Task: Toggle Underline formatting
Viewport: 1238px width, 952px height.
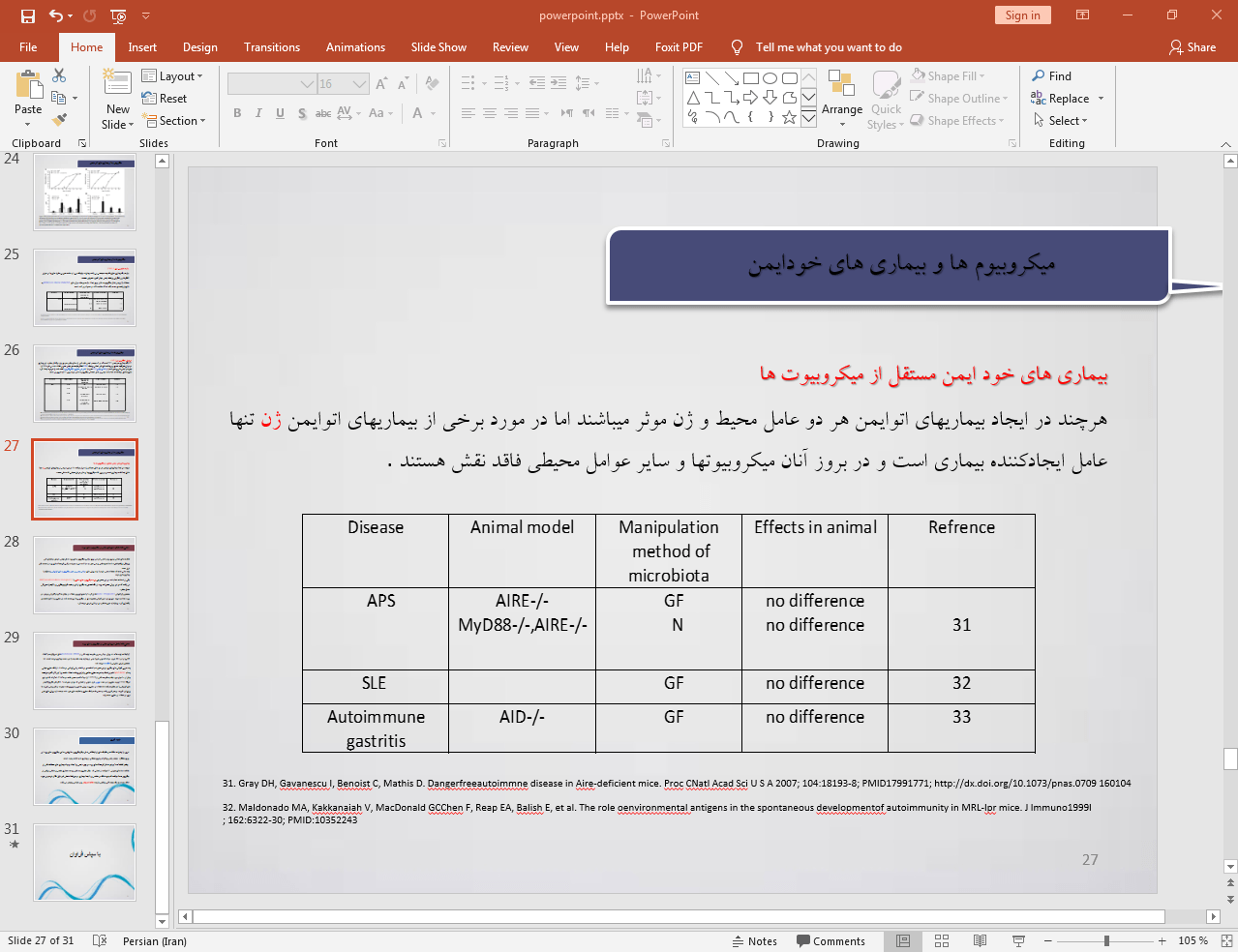Action: (x=280, y=113)
